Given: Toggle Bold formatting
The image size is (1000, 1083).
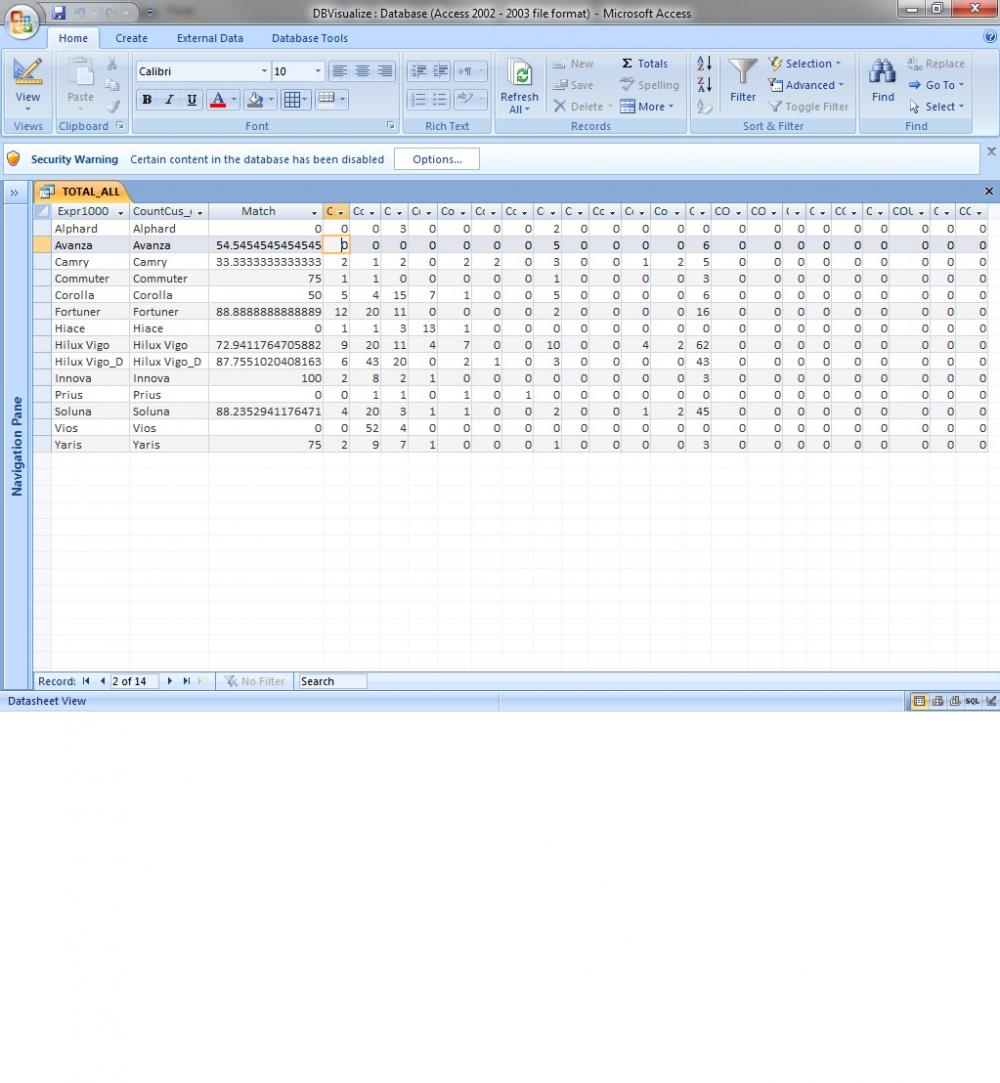Looking at the screenshot, I should pyautogui.click(x=146, y=99).
